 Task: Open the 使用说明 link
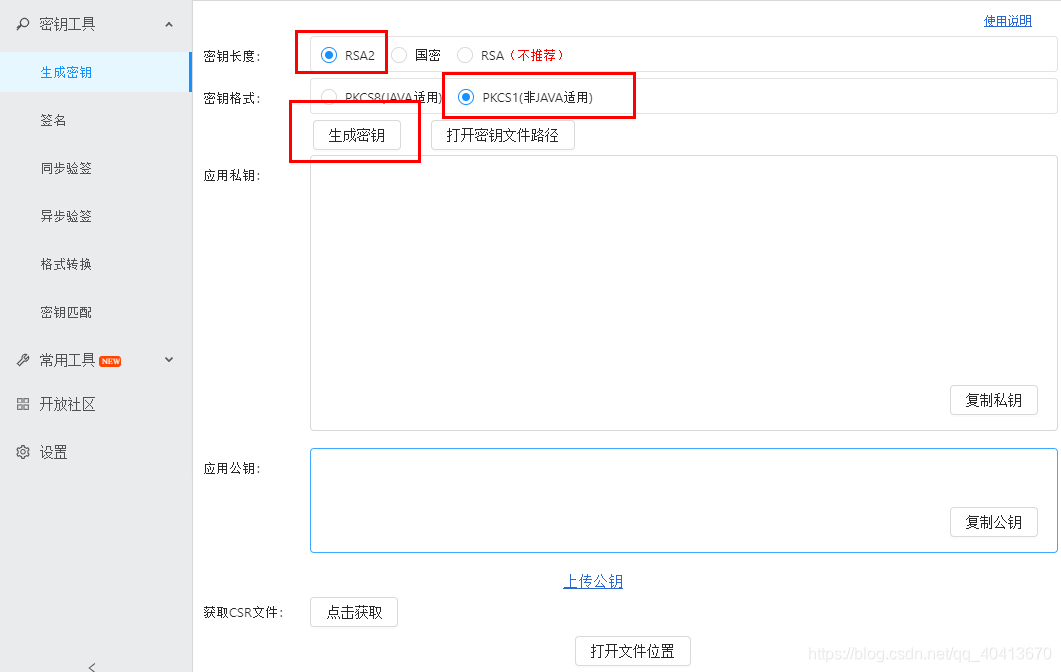pyautogui.click(x=1008, y=21)
